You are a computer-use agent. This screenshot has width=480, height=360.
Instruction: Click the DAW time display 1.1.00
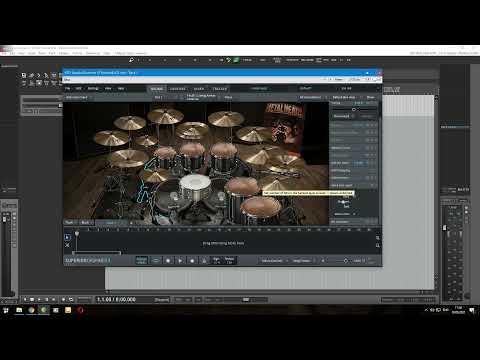(116, 299)
